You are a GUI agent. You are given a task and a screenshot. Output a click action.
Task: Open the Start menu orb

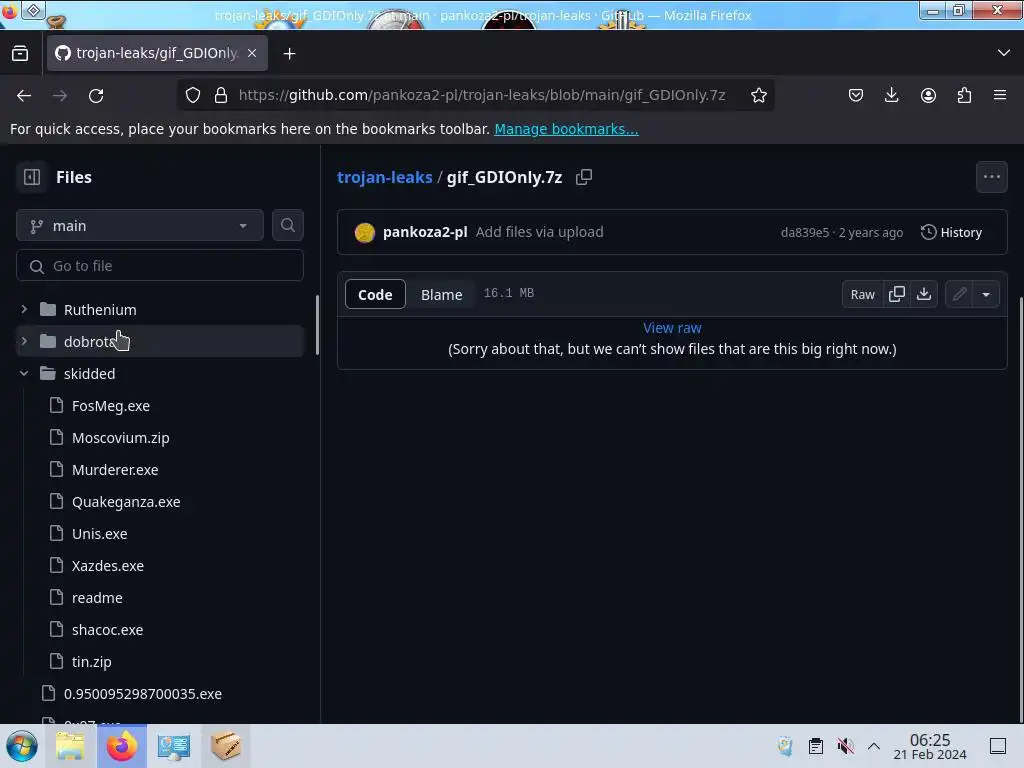(x=22, y=746)
